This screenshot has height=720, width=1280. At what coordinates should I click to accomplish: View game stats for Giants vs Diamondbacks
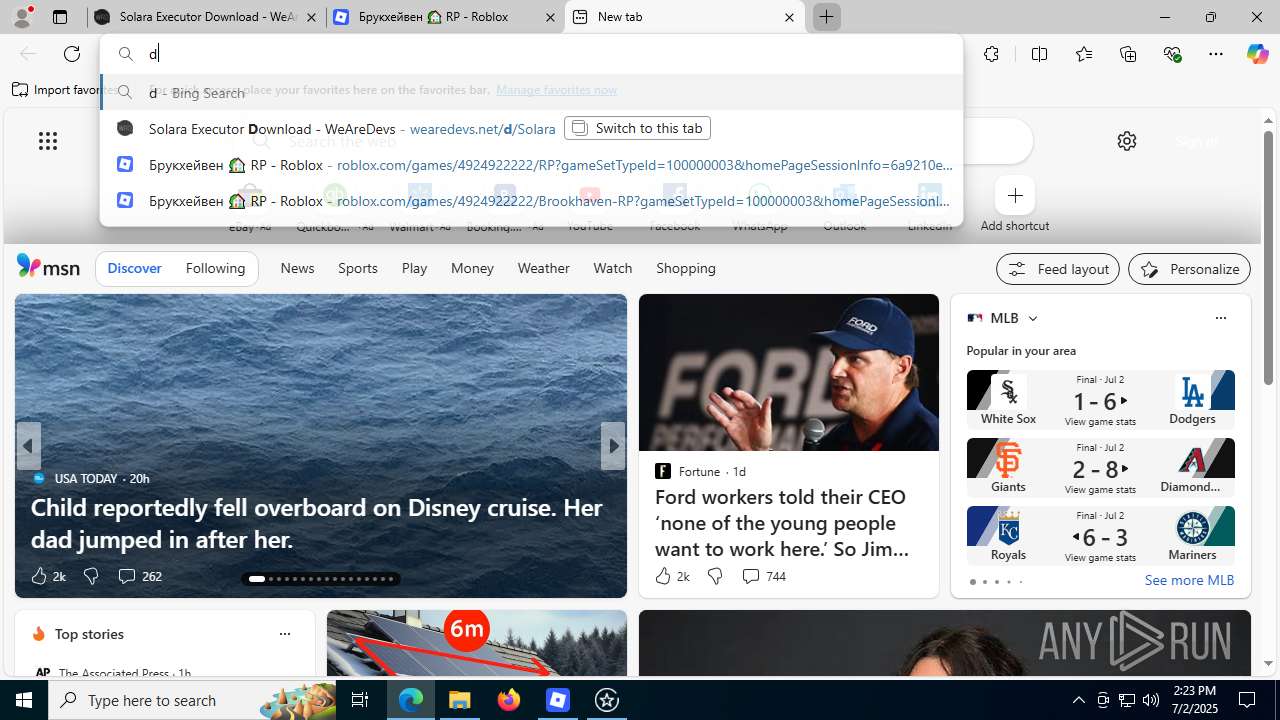(x=1100, y=490)
